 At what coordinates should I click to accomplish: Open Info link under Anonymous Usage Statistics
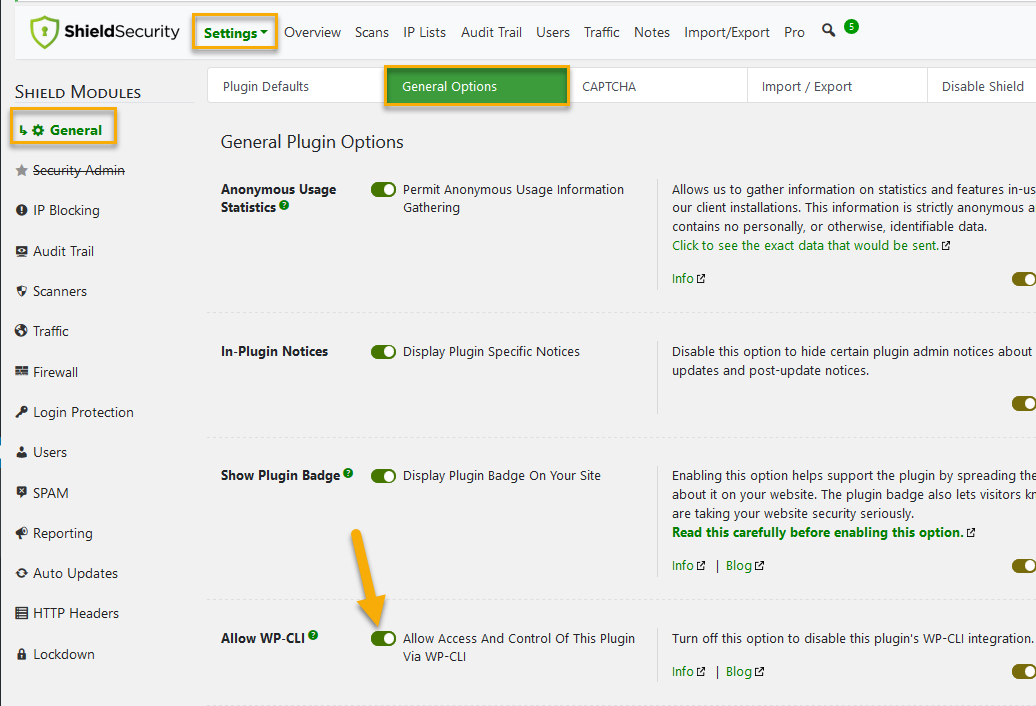pos(683,279)
